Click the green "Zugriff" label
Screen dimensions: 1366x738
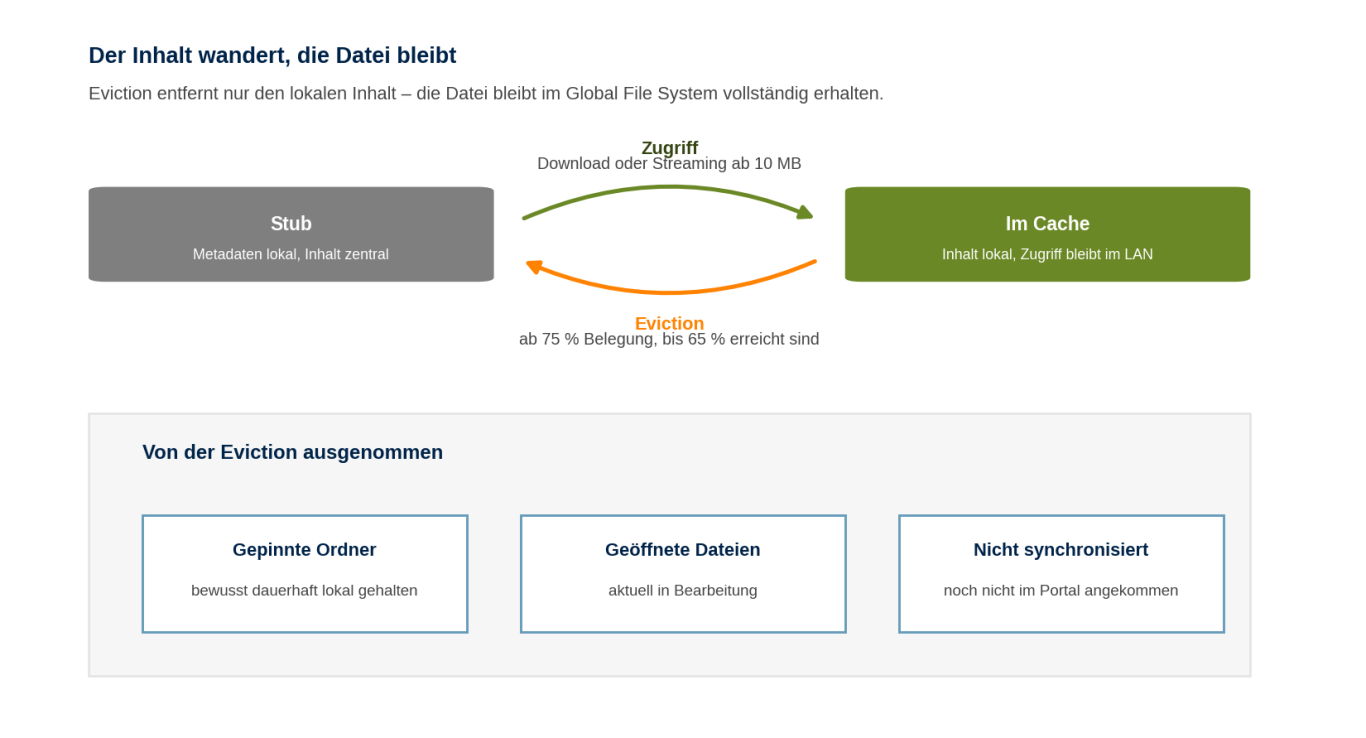click(669, 147)
